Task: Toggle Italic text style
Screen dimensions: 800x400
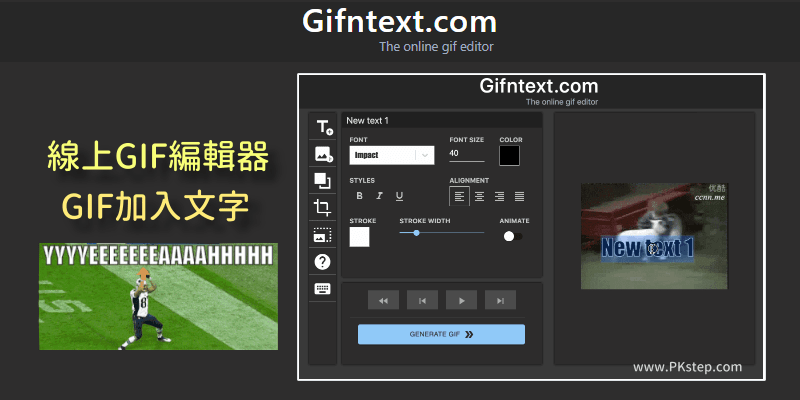Action: [x=379, y=196]
